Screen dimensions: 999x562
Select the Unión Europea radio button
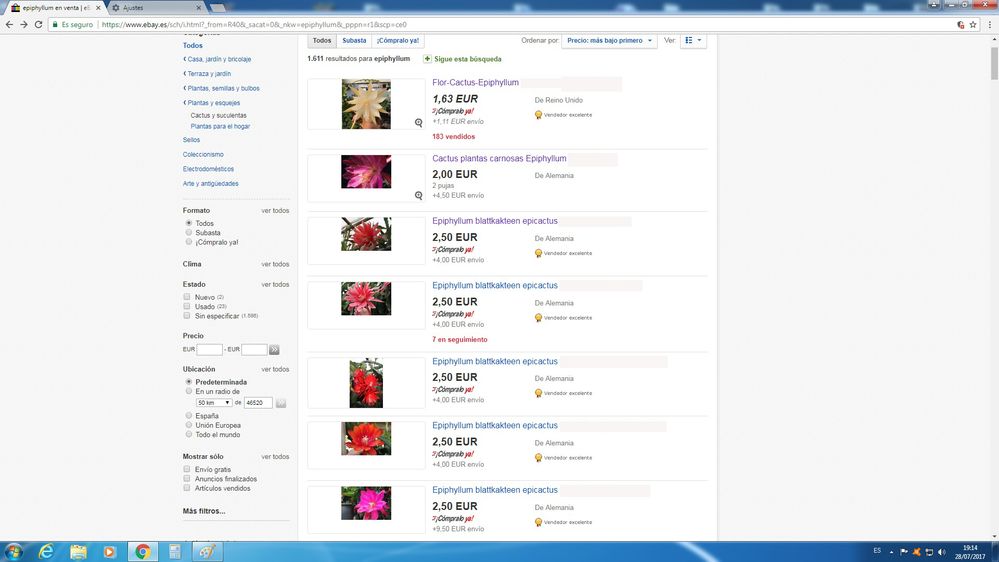189,425
